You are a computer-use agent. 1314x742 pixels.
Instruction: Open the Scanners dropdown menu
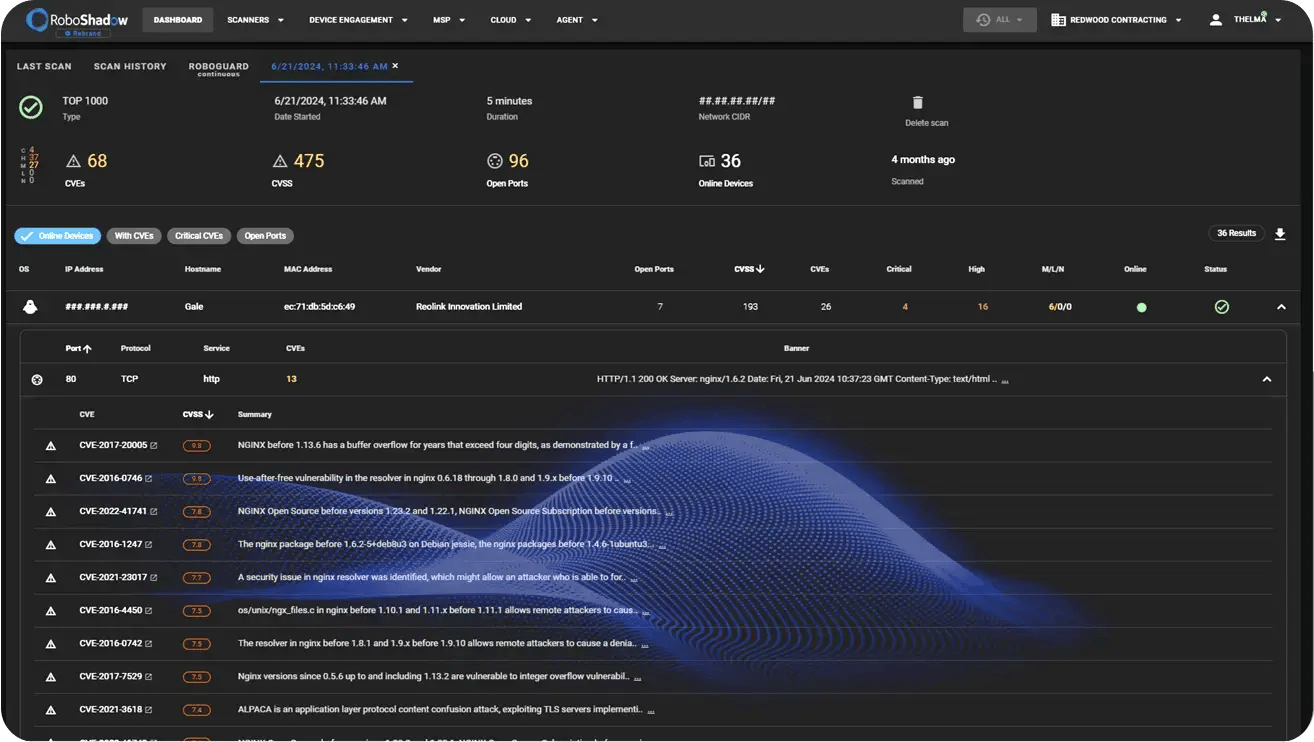(255, 20)
